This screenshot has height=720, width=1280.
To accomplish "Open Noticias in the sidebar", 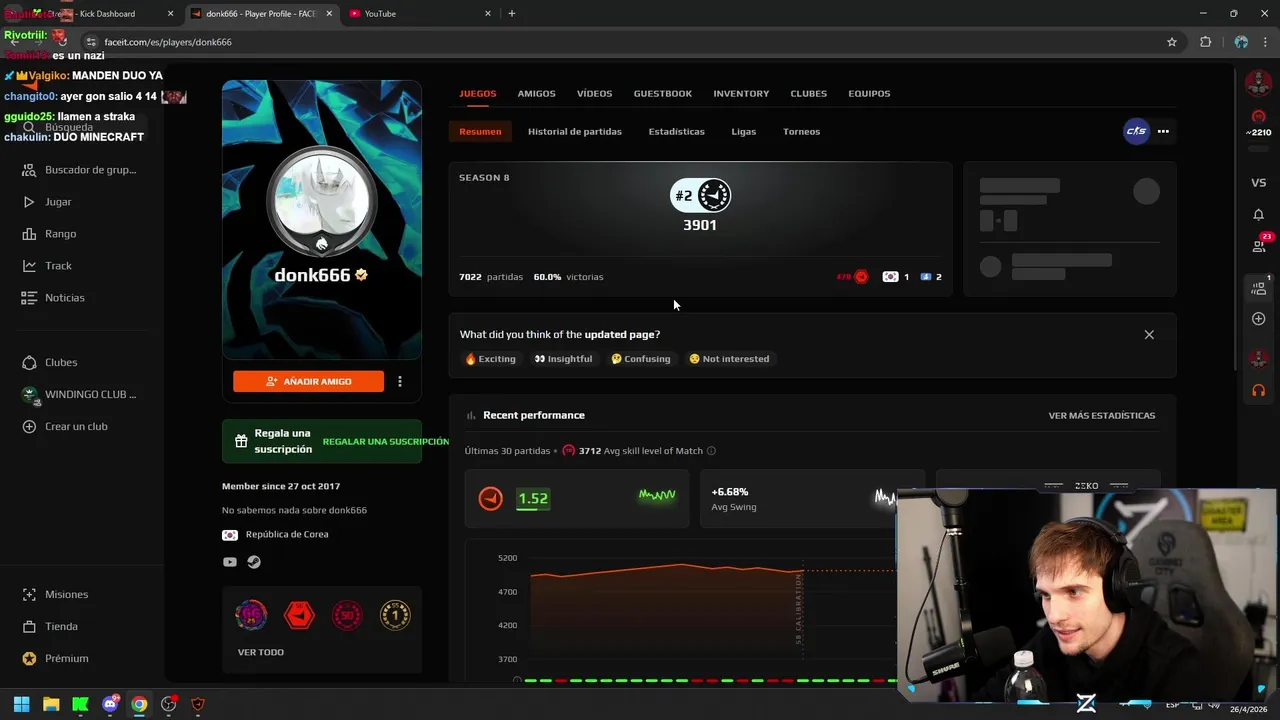I will [x=54, y=298].
